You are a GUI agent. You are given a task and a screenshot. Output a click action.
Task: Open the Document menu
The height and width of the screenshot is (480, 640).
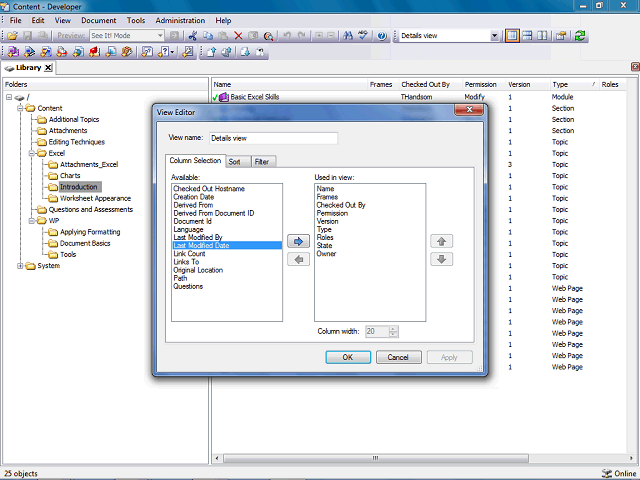(x=98, y=20)
